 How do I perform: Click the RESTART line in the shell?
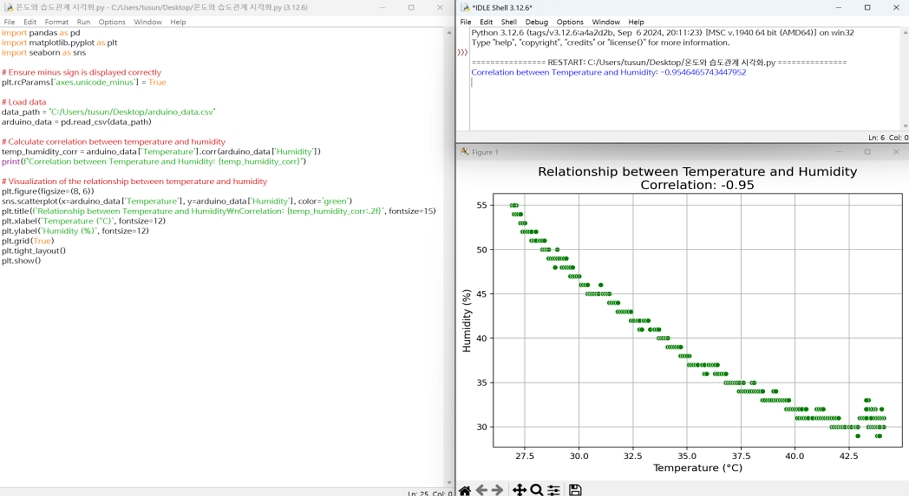pos(659,63)
